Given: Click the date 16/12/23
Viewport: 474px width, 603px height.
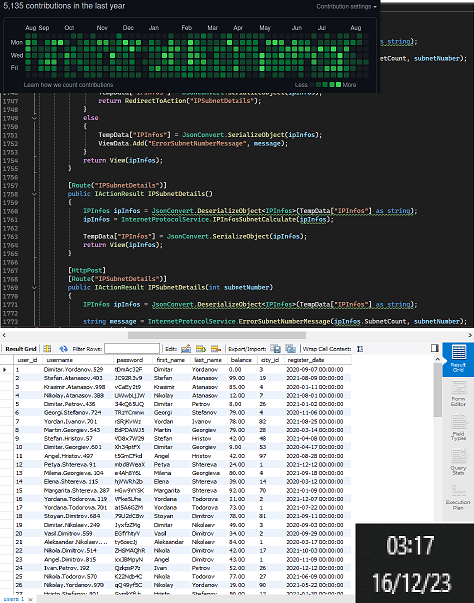Looking at the screenshot, I should click(x=411, y=583).
